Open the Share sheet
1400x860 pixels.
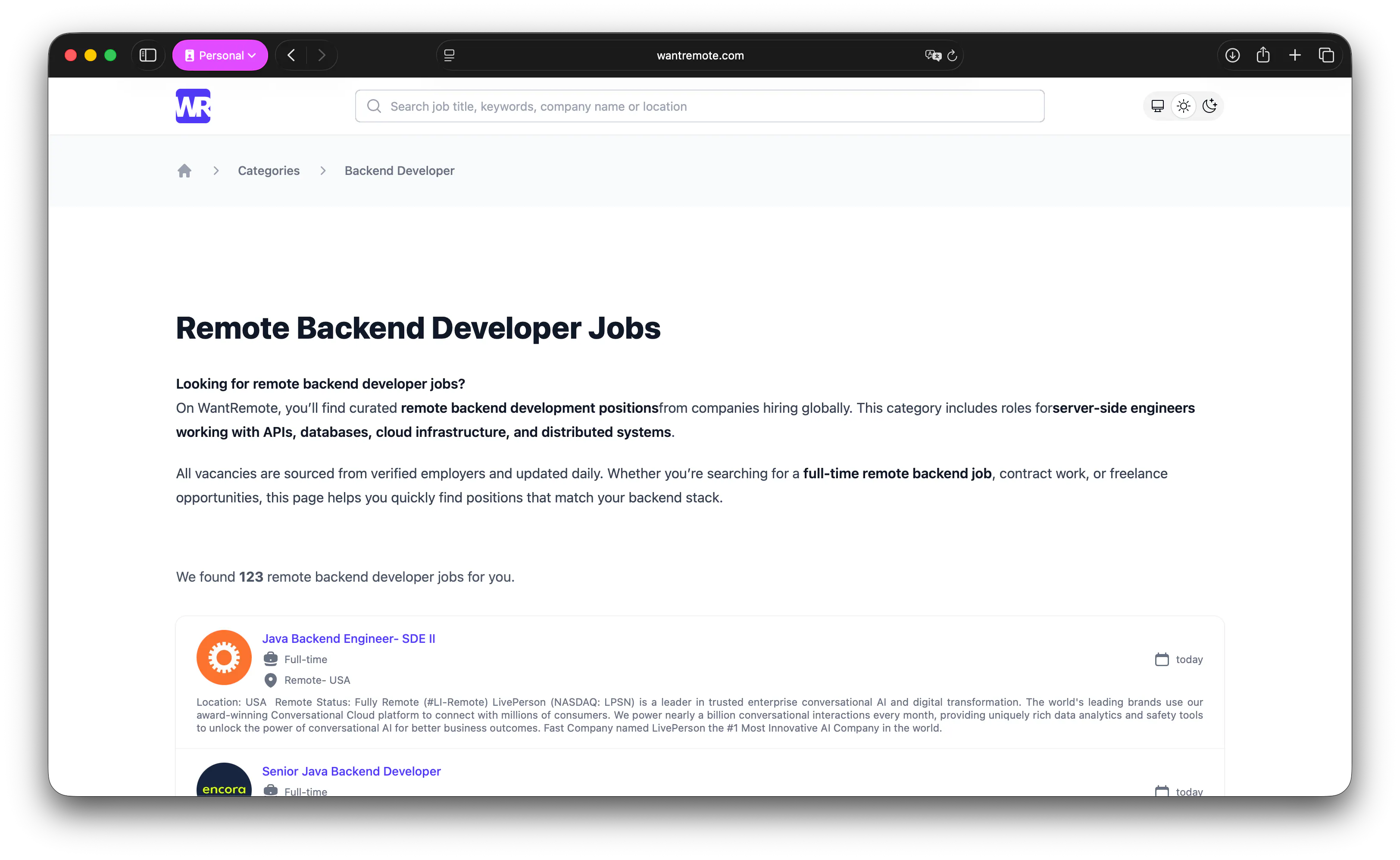coord(1263,55)
